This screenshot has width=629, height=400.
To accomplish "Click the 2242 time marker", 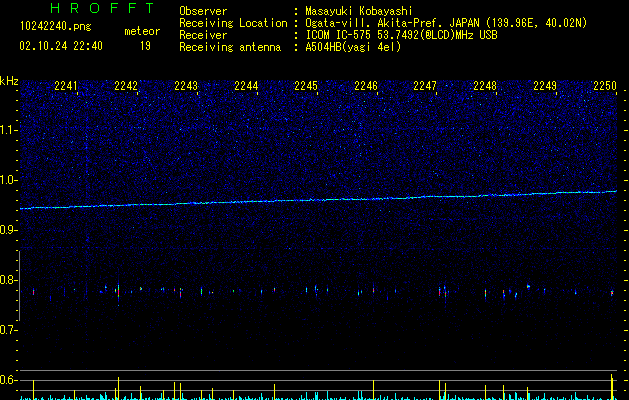I will pos(126,86).
